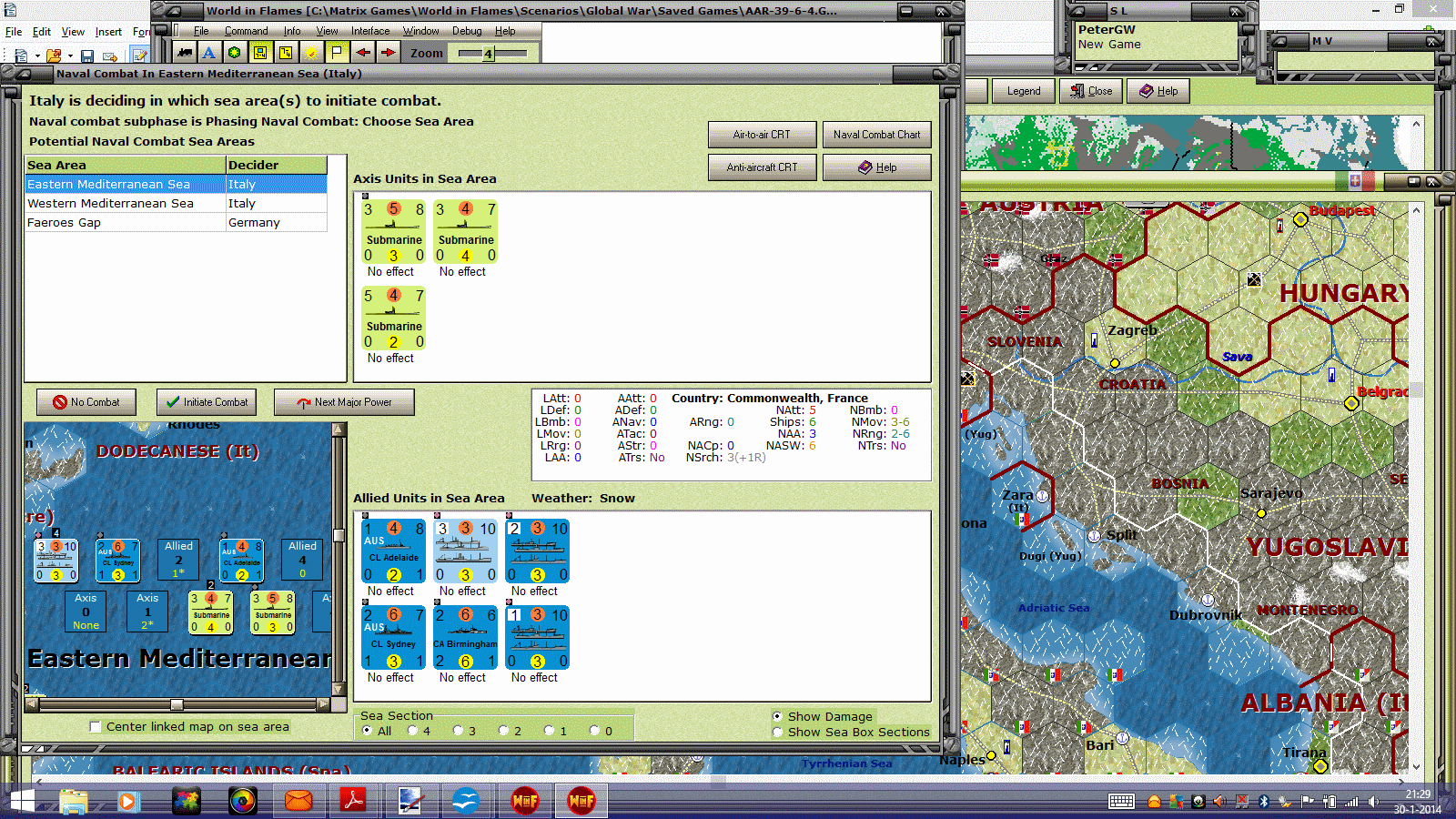Enable Center linked map on sea area
1456x819 pixels.
(x=95, y=726)
